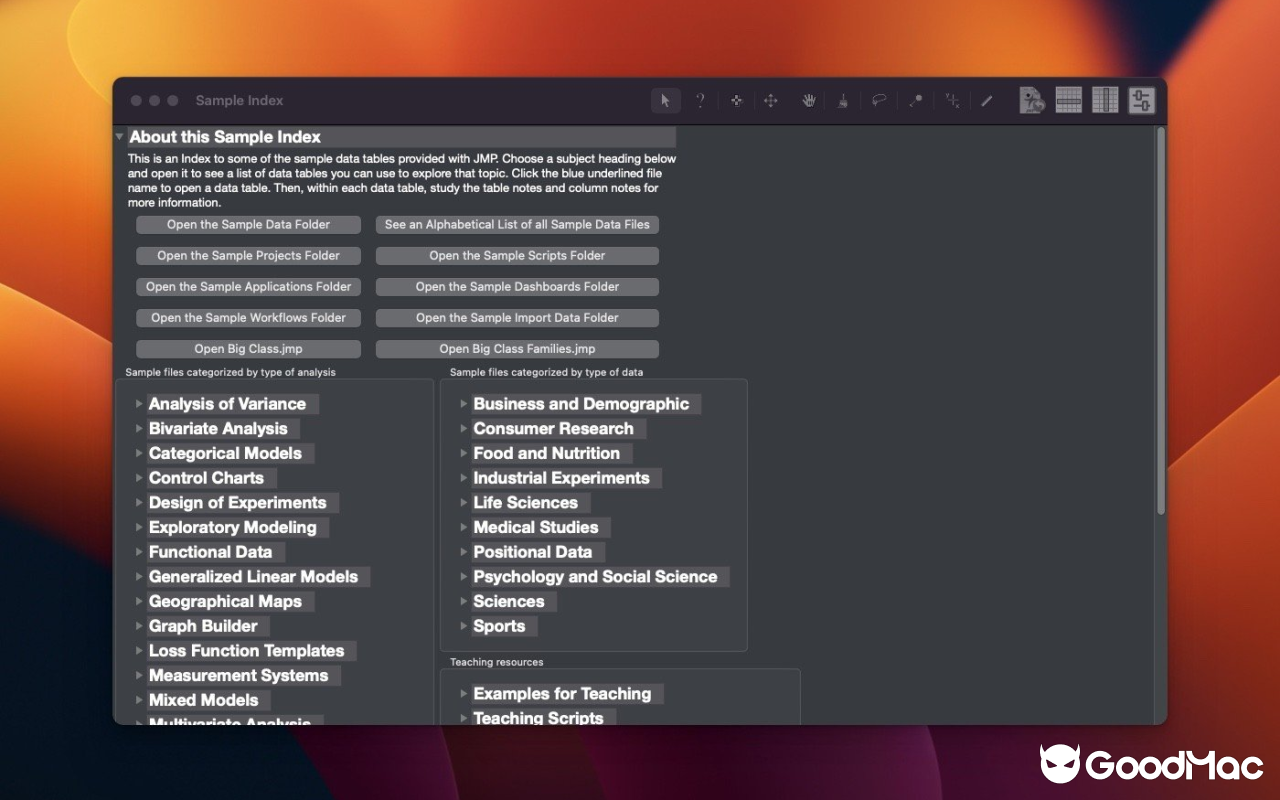Activate the Lasso selection tool
1280x800 pixels.
[x=880, y=100]
